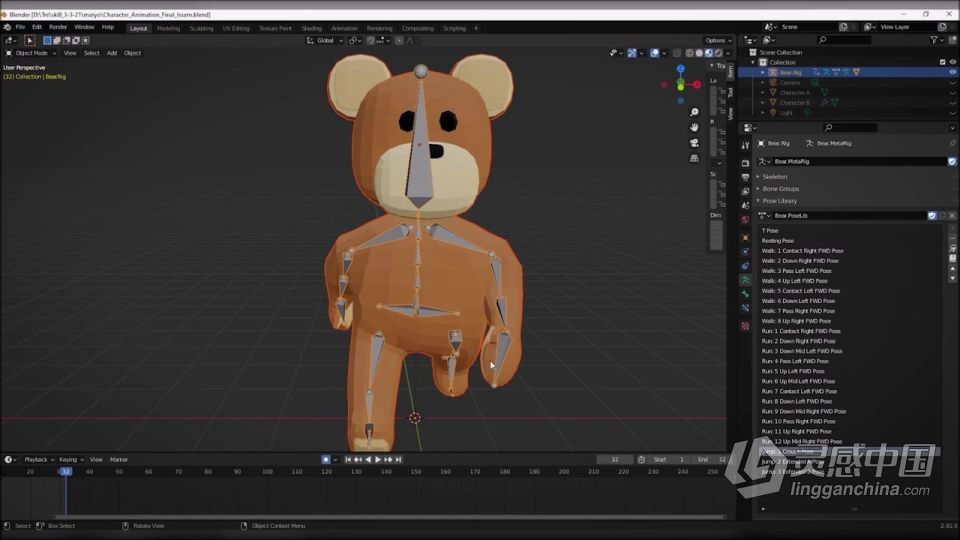Switch to the UV Editing workspace tab

236,28
